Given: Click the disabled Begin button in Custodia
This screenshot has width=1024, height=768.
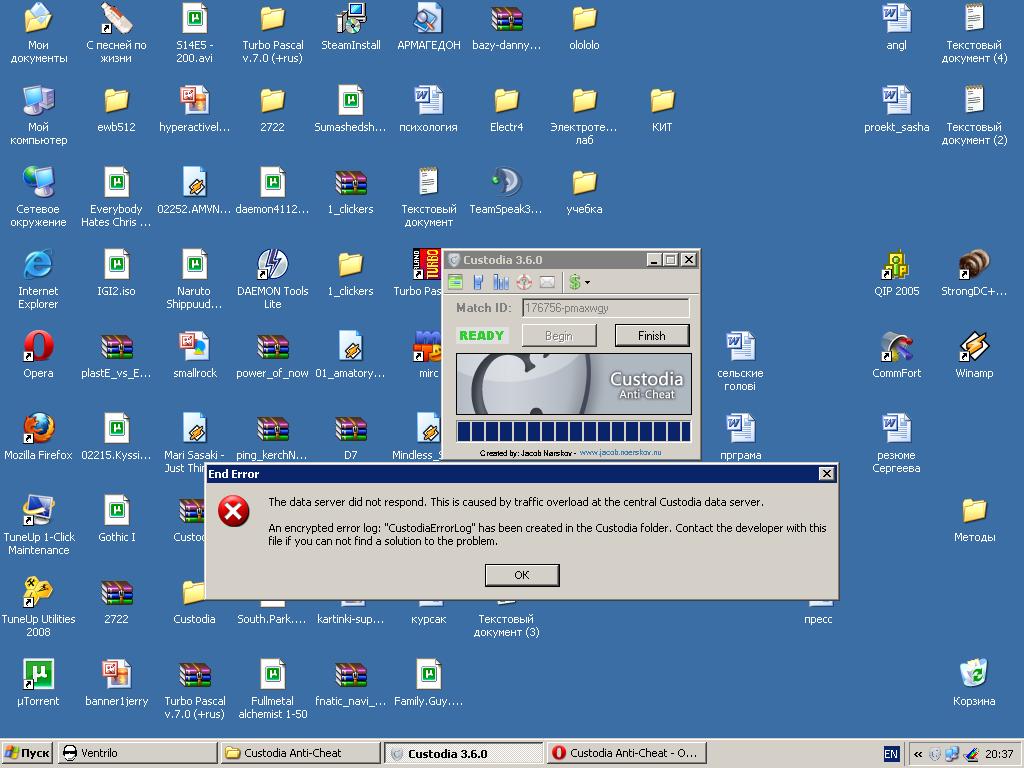Looking at the screenshot, I should (559, 336).
